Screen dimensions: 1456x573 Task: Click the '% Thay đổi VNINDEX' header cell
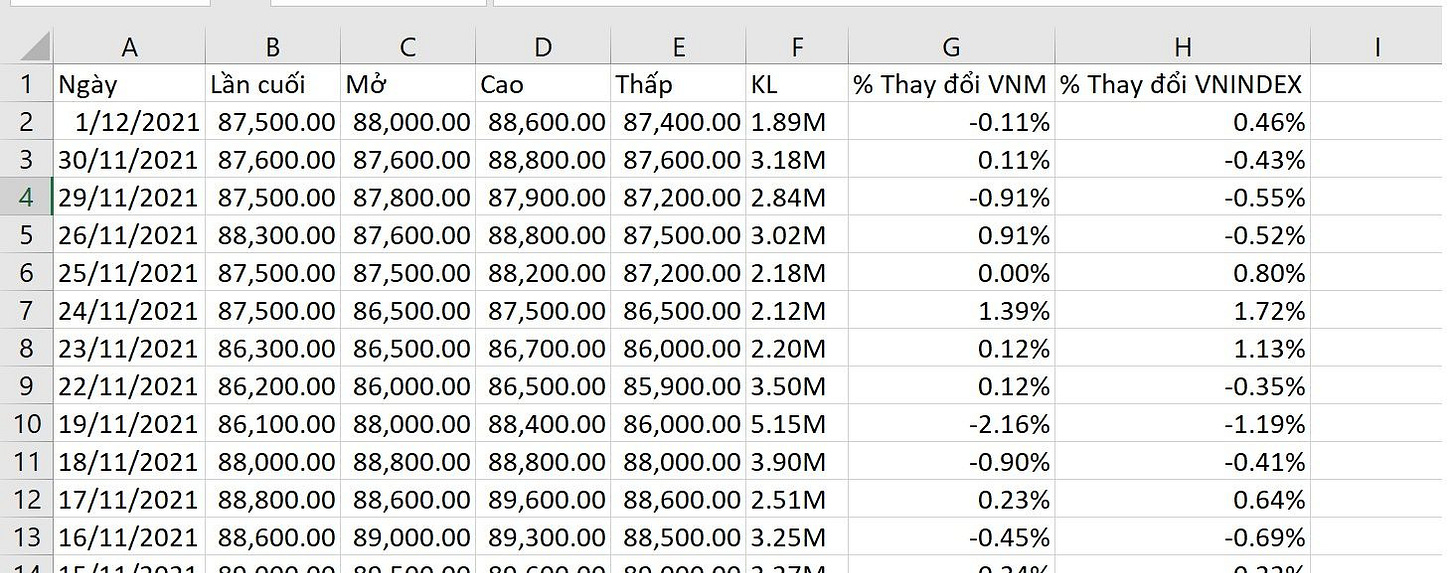(1183, 84)
